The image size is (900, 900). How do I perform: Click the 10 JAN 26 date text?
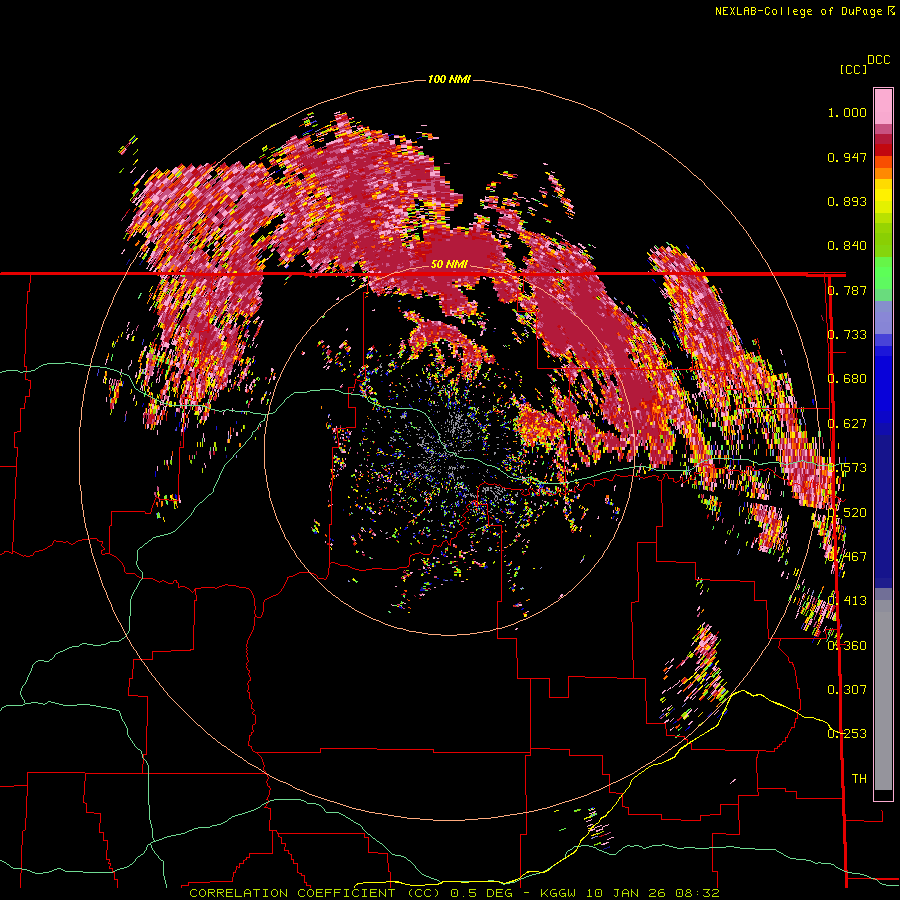(x=625, y=893)
